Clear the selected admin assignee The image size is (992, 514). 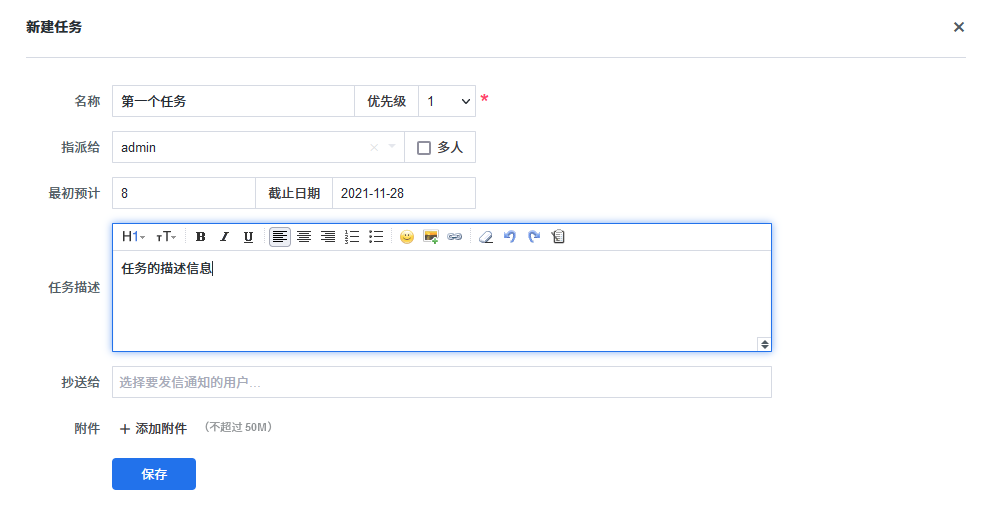(x=374, y=147)
